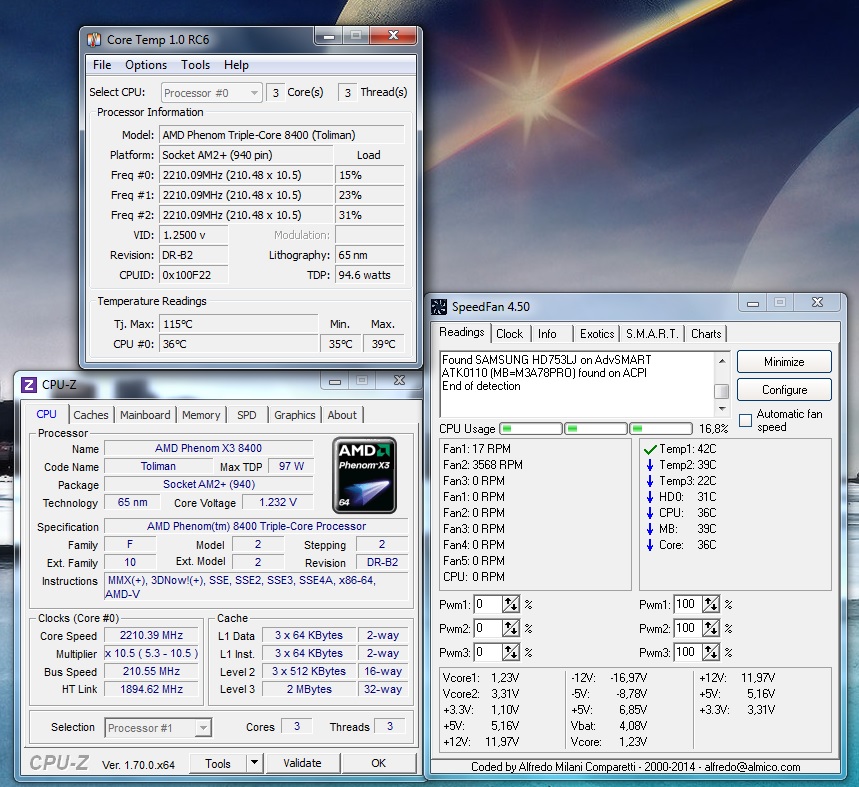Click the blue arrow icon beside Core: 36C
This screenshot has width=859, height=787.
click(x=650, y=545)
